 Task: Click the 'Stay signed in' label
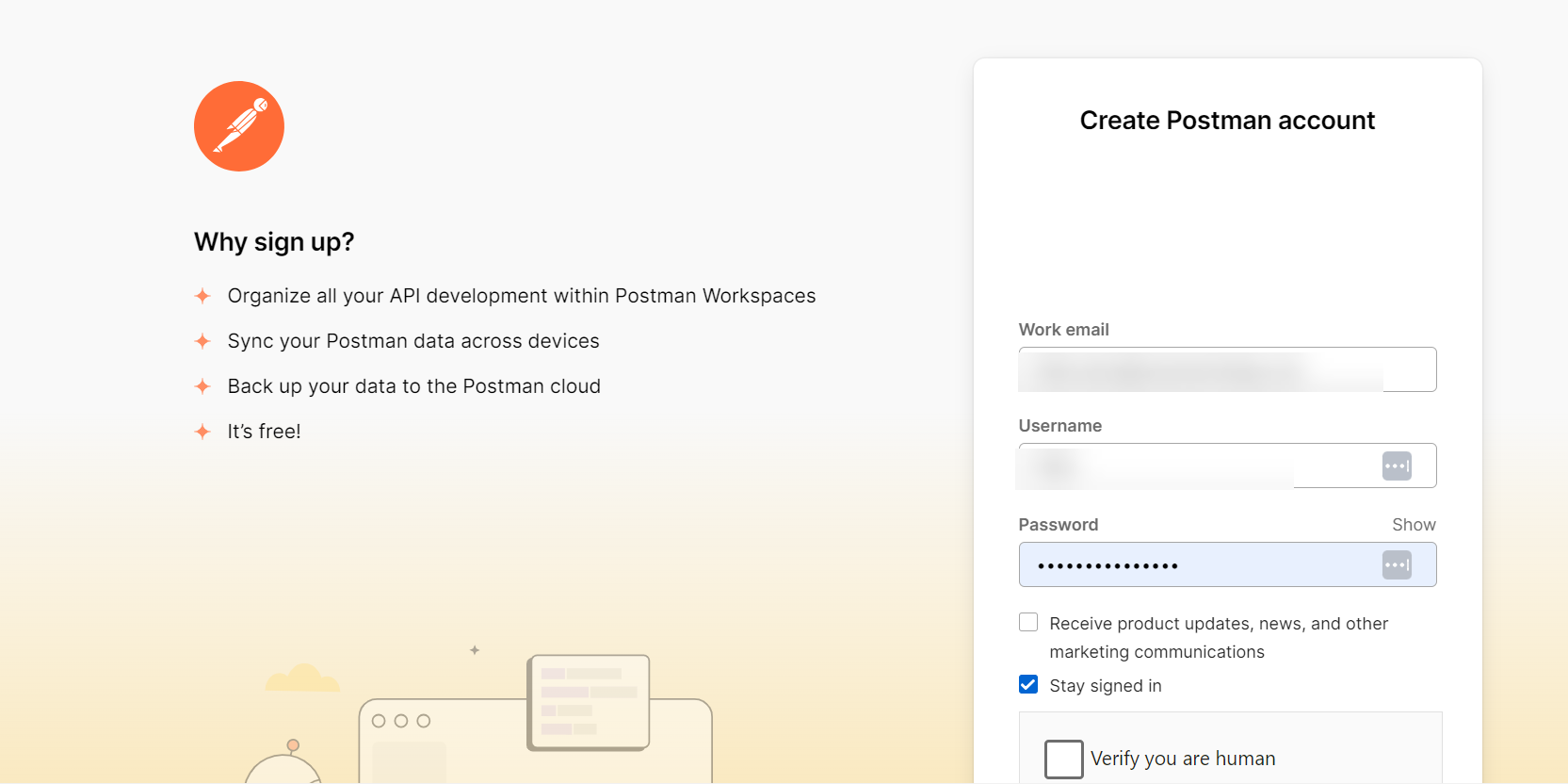click(x=1106, y=686)
